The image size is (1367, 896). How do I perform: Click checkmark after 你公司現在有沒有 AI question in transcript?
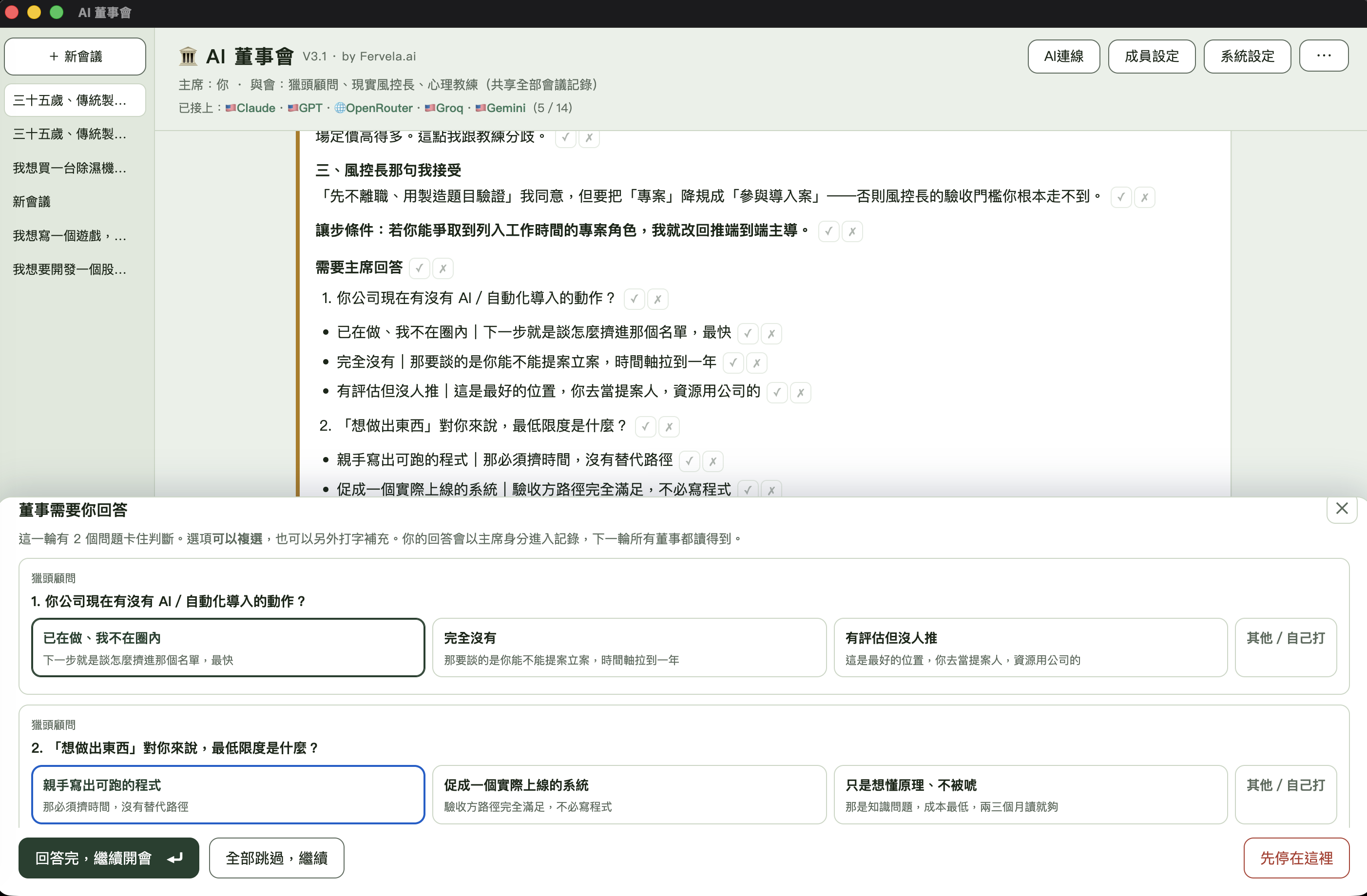(634, 299)
